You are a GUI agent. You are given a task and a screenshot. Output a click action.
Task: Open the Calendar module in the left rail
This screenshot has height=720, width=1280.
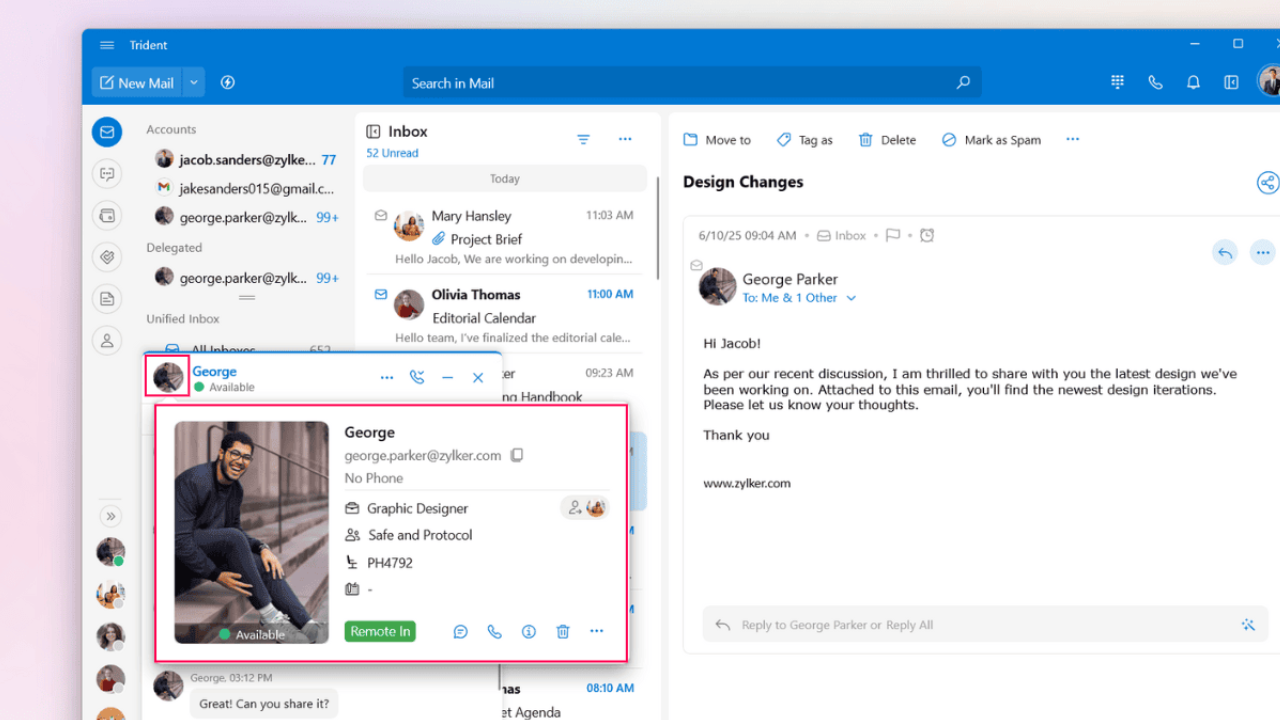tap(107, 215)
